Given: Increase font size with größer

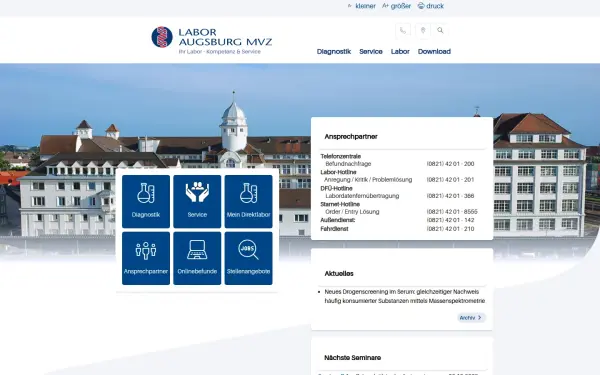Looking at the screenshot, I should 396,6.
